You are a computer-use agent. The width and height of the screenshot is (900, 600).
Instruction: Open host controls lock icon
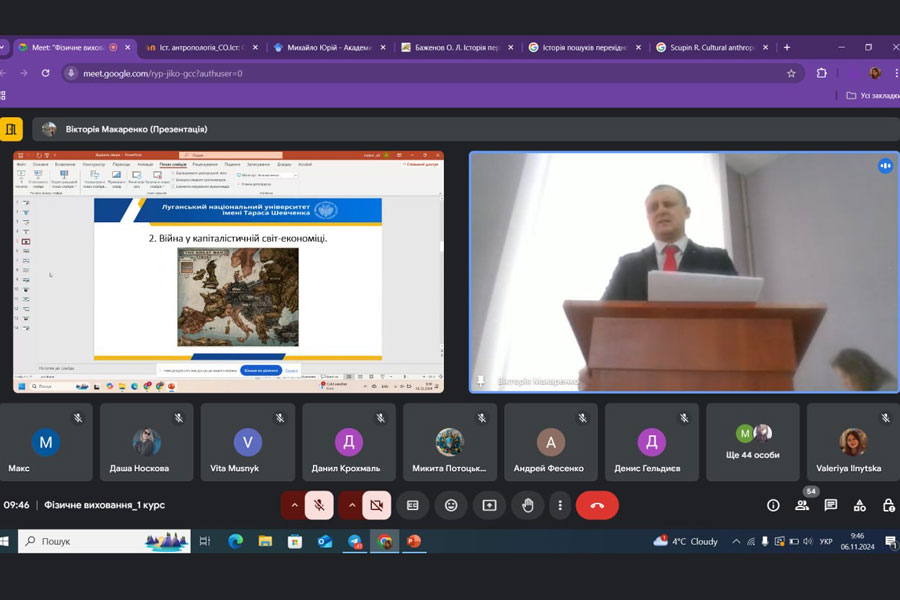point(888,505)
